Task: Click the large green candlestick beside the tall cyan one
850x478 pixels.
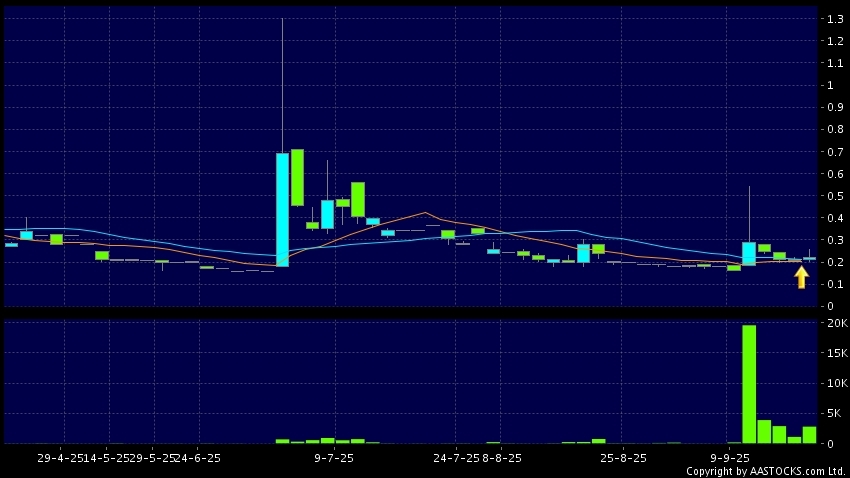Action: 297,177
